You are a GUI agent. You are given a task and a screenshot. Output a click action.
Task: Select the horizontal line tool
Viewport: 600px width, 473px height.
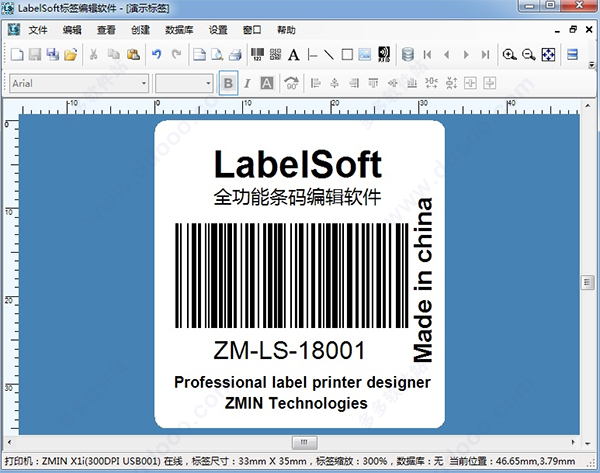312,55
